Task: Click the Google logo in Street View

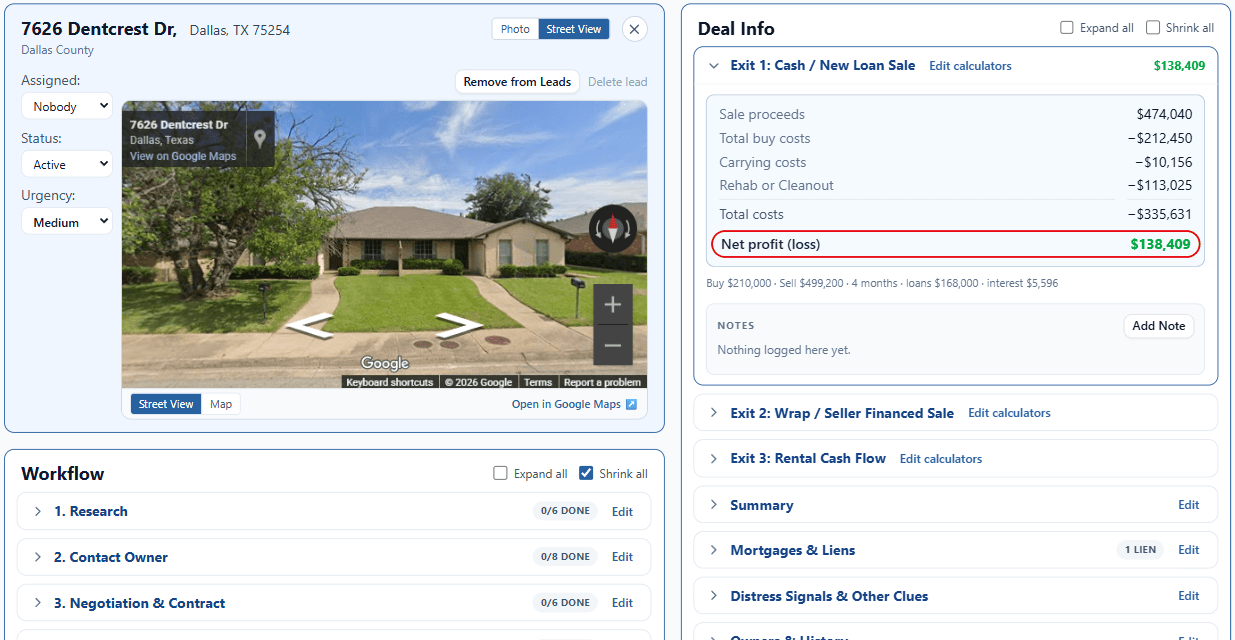Action: 385,363
